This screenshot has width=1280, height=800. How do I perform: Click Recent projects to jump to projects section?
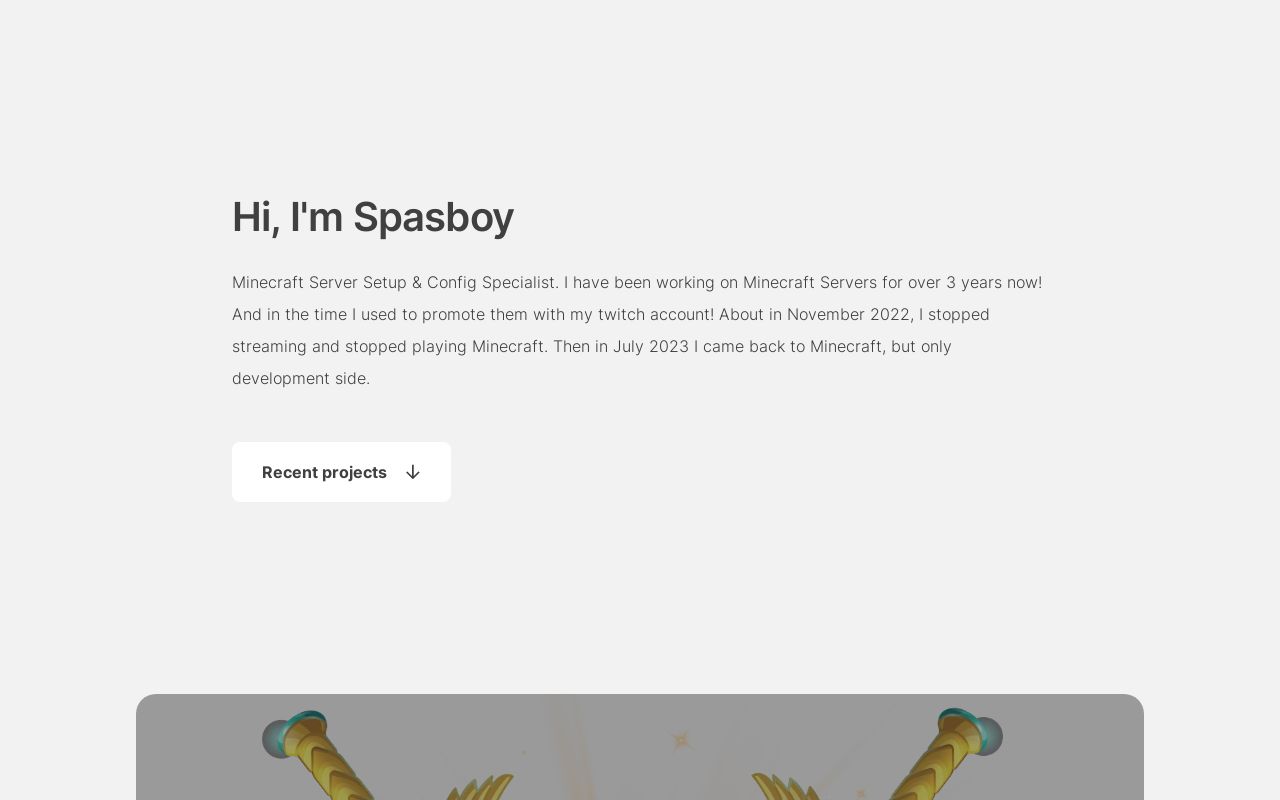click(324, 472)
